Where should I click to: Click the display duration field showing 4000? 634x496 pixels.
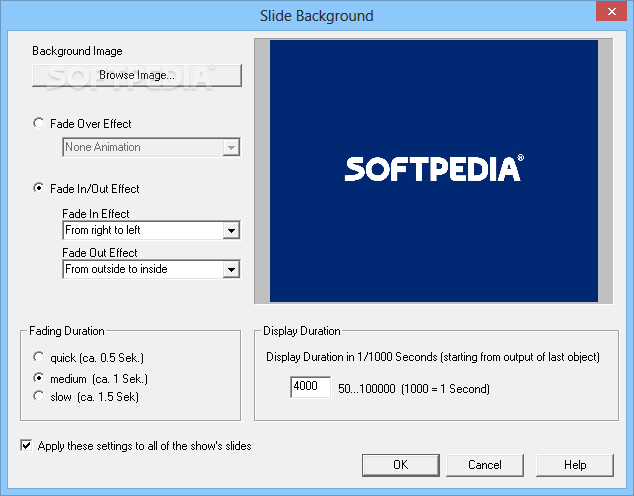point(311,387)
